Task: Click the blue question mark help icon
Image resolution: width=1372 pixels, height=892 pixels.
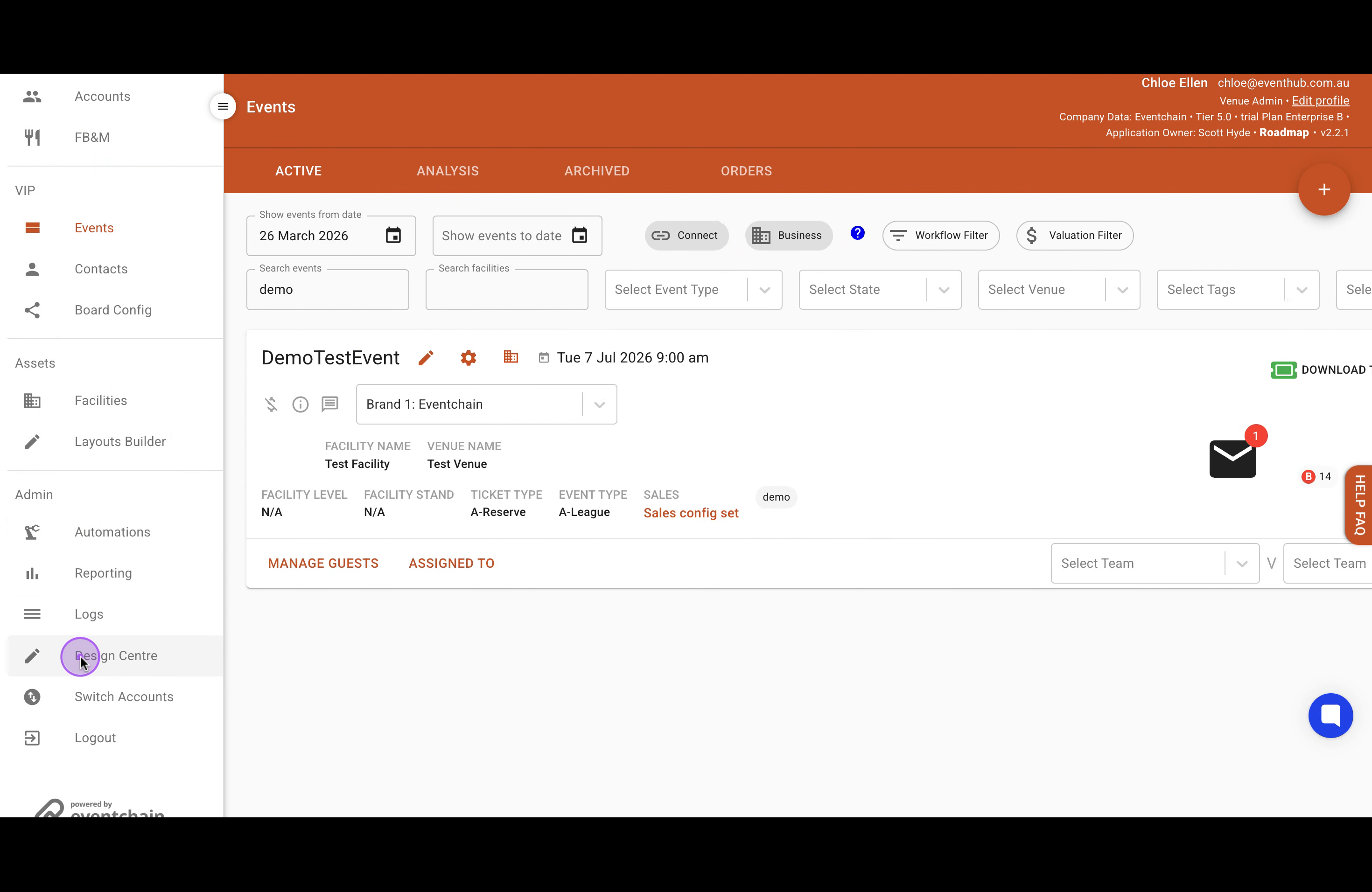Action: pyautogui.click(x=857, y=233)
